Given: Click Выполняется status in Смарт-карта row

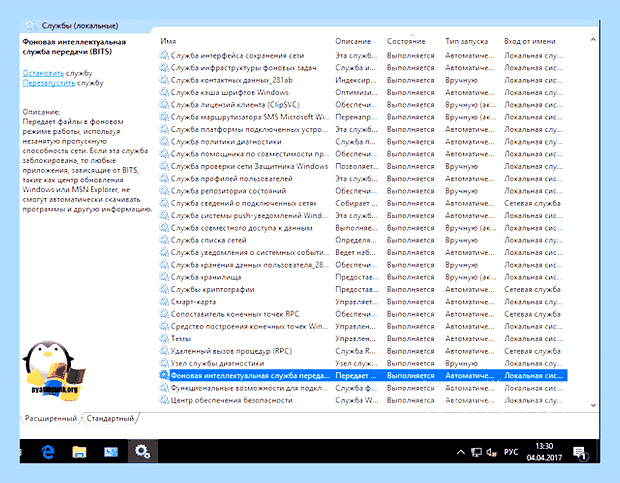Looking at the screenshot, I should pos(410,302).
